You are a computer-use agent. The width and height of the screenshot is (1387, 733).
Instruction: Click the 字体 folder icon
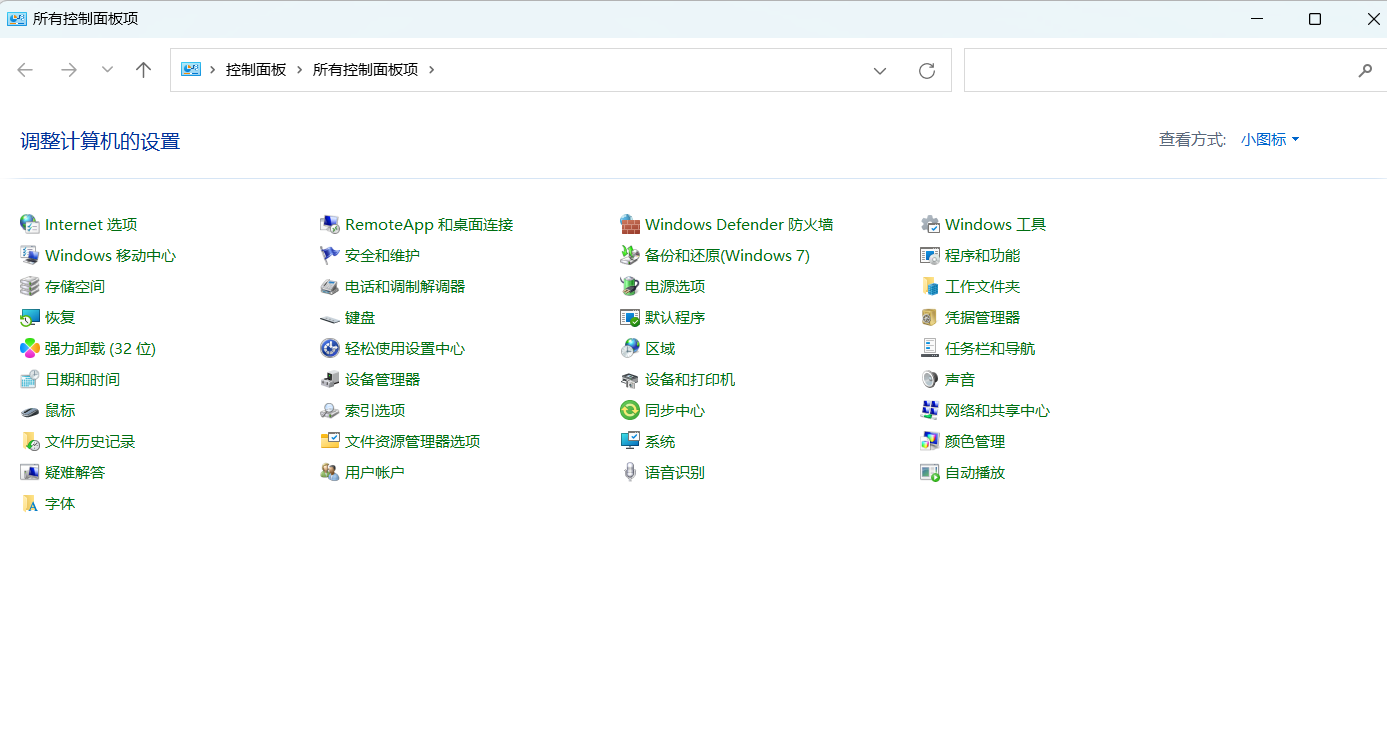click(29, 503)
